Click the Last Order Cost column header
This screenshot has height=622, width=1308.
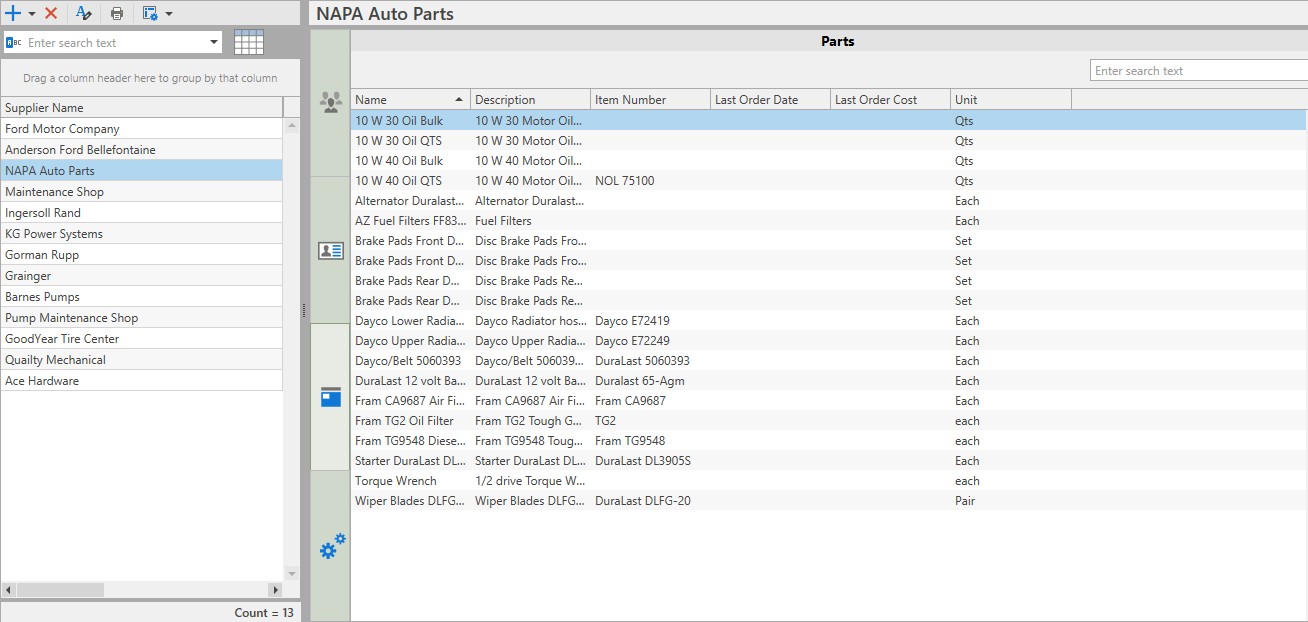890,99
